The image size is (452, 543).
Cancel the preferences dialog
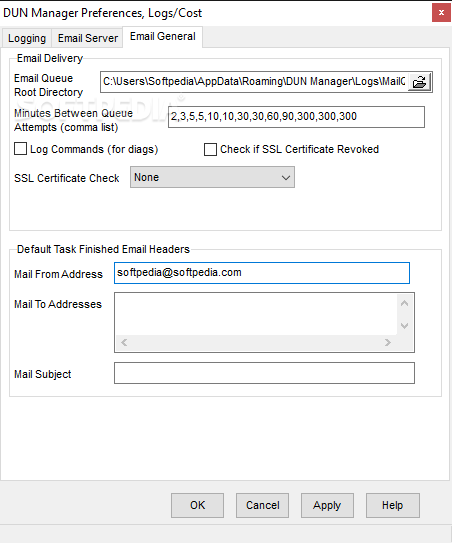[263, 505]
